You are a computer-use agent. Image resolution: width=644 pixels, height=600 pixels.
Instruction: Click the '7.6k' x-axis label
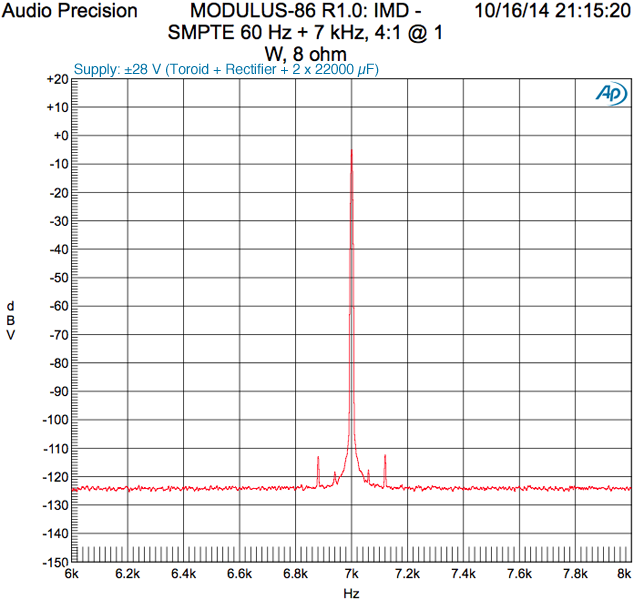click(x=520, y=574)
